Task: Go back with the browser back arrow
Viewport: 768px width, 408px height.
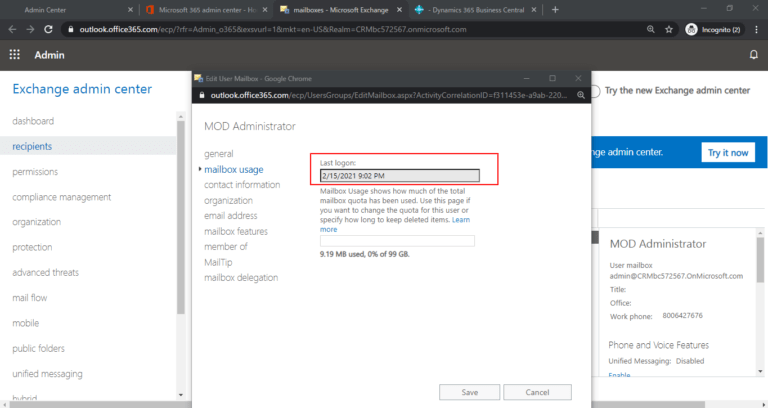Action: 12,29
